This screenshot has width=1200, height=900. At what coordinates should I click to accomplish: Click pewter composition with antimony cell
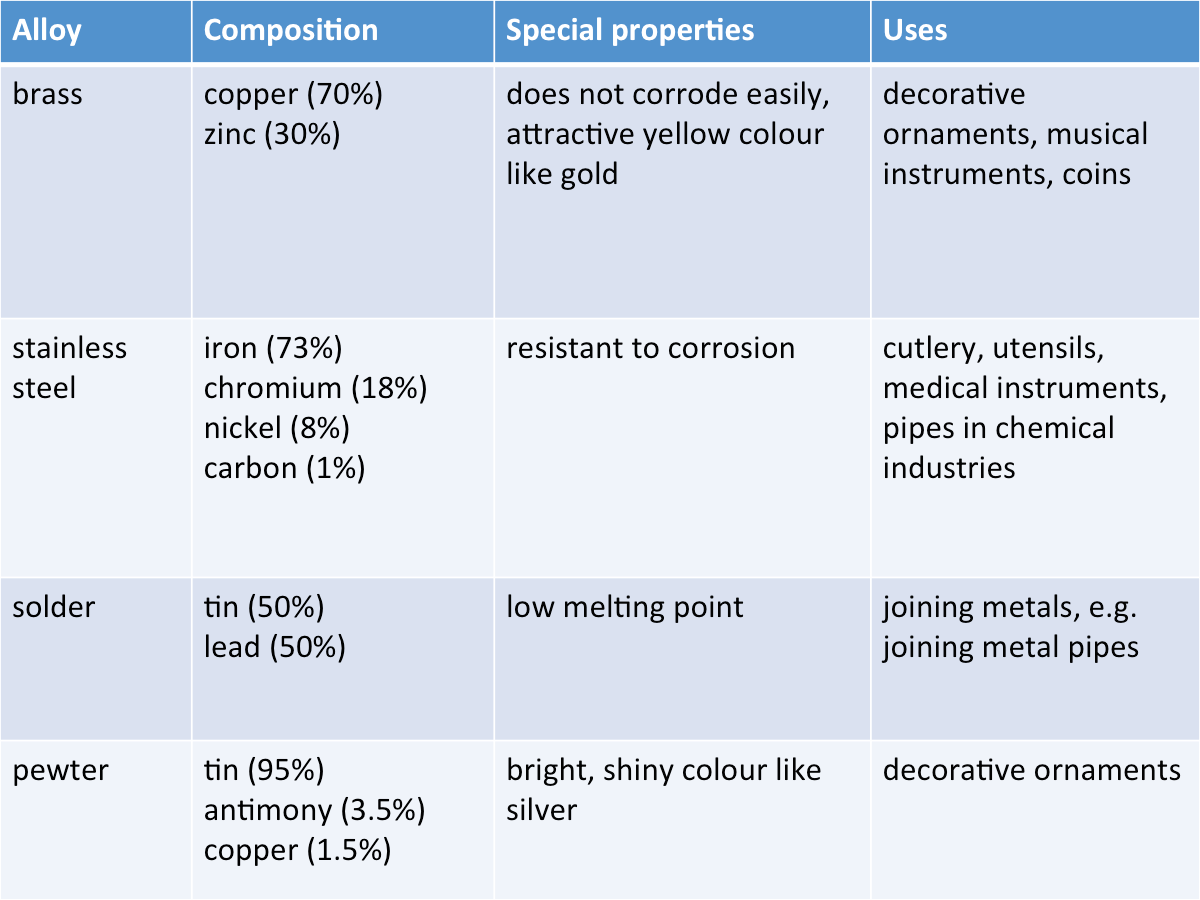pos(314,810)
